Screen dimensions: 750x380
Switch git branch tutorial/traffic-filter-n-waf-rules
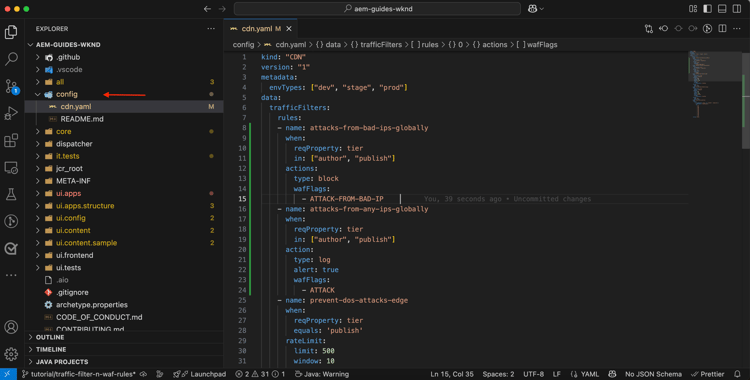79,374
